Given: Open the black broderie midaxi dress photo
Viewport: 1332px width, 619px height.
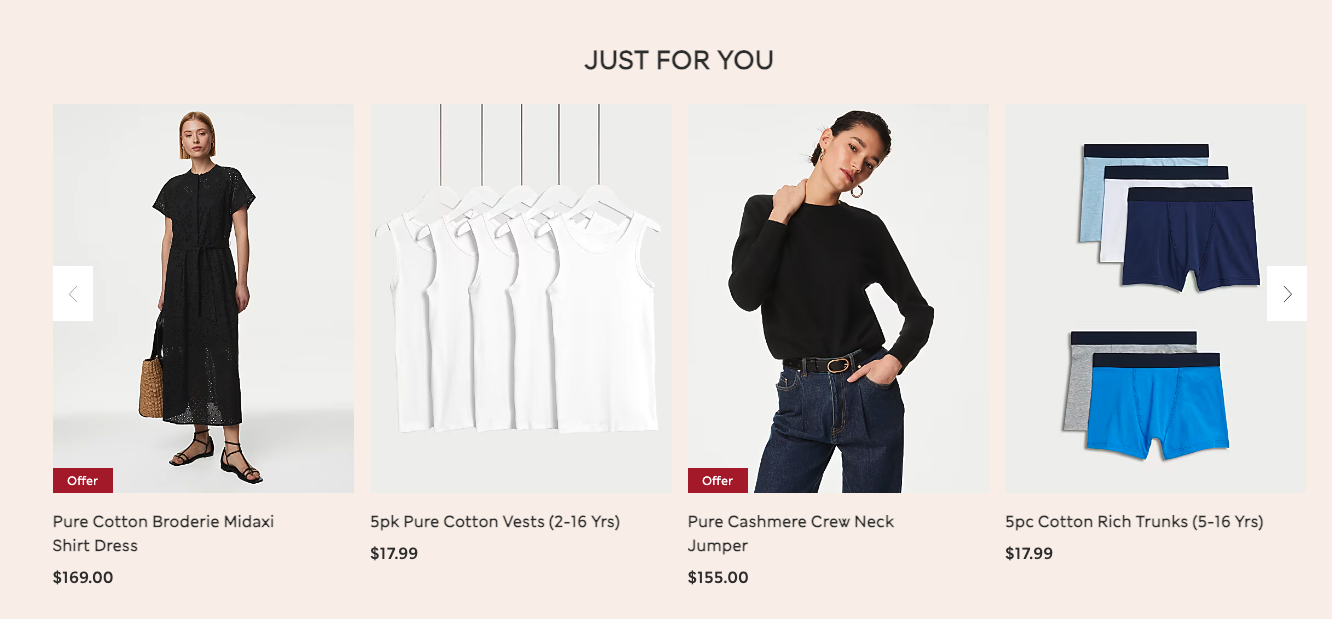Looking at the screenshot, I should [x=203, y=298].
